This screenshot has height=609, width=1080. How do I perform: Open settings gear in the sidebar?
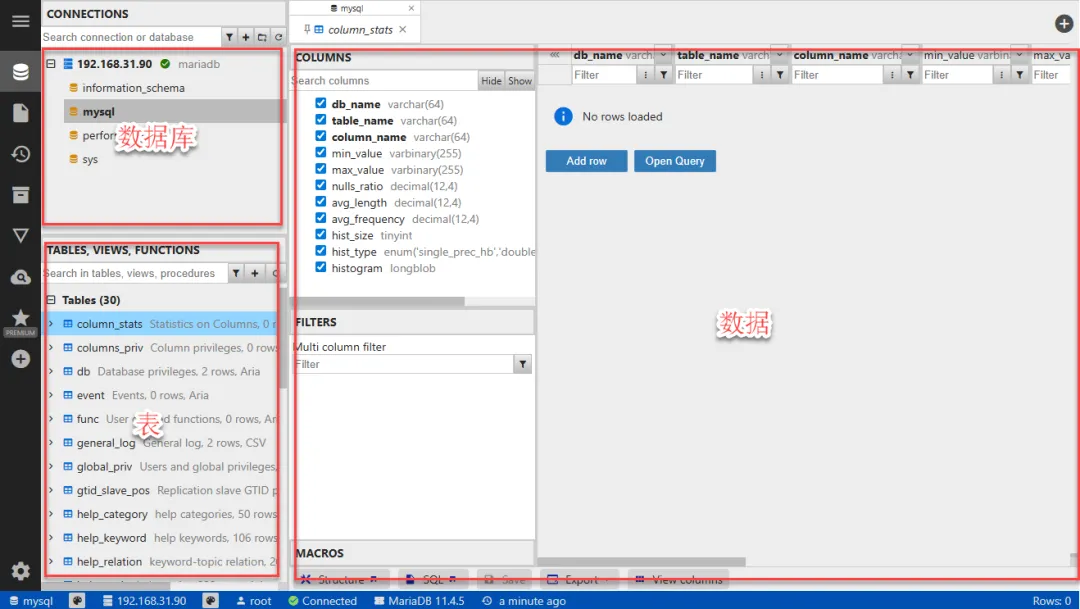point(21,570)
